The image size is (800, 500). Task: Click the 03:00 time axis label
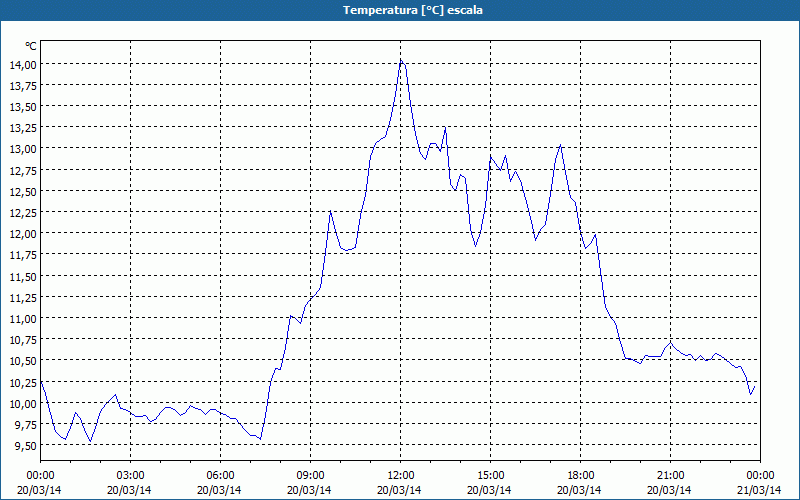[x=131, y=476]
